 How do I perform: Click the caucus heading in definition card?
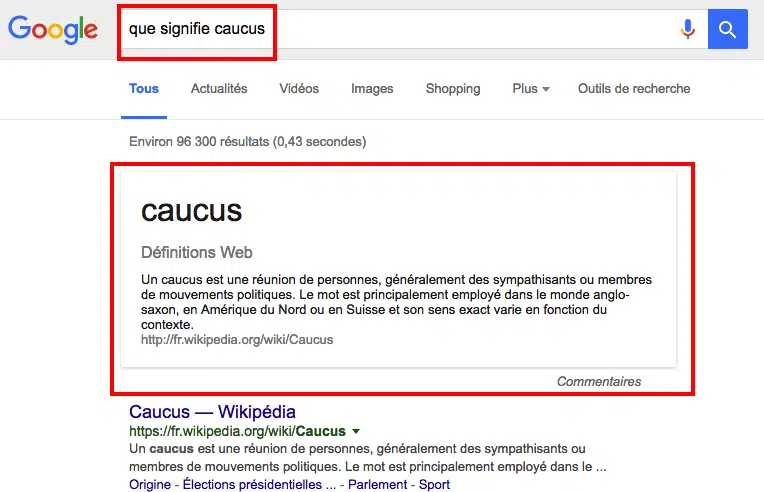[192, 211]
